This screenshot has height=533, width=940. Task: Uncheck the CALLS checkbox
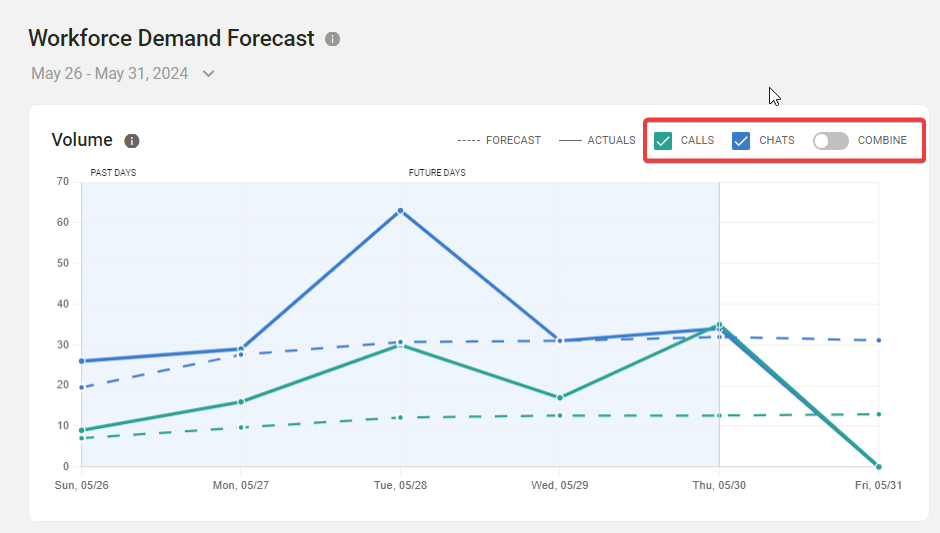pyautogui.click(x=663, y=141)
